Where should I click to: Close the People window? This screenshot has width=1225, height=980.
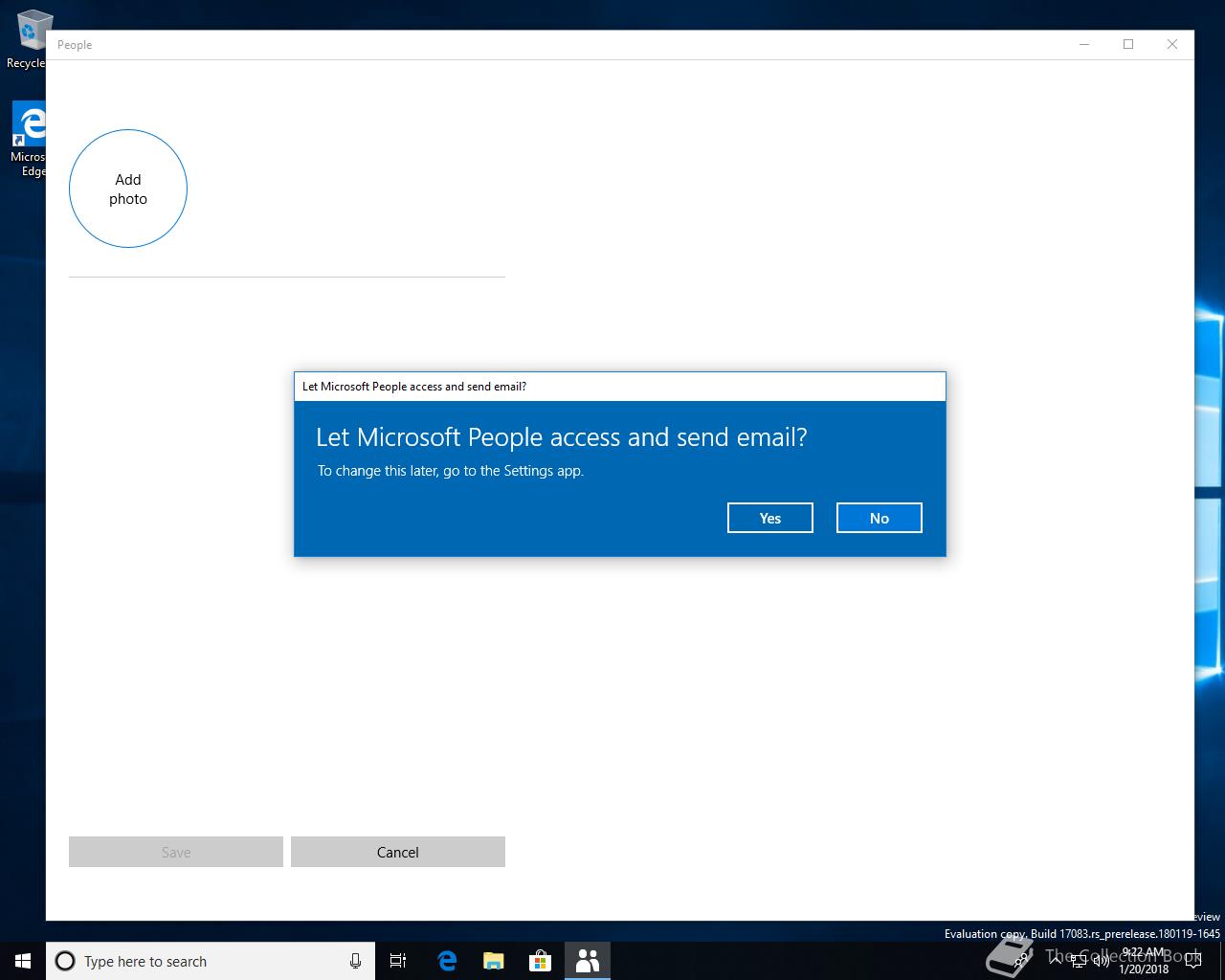tap(1172, 44)
